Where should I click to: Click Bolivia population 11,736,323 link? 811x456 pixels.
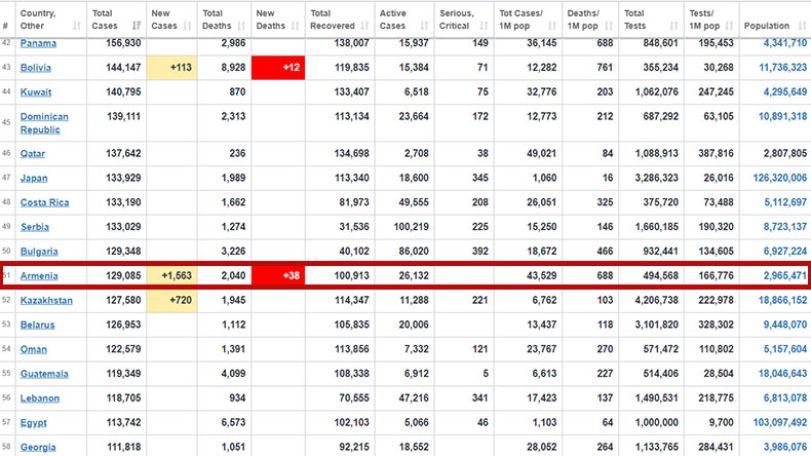(x=783, y=67)
